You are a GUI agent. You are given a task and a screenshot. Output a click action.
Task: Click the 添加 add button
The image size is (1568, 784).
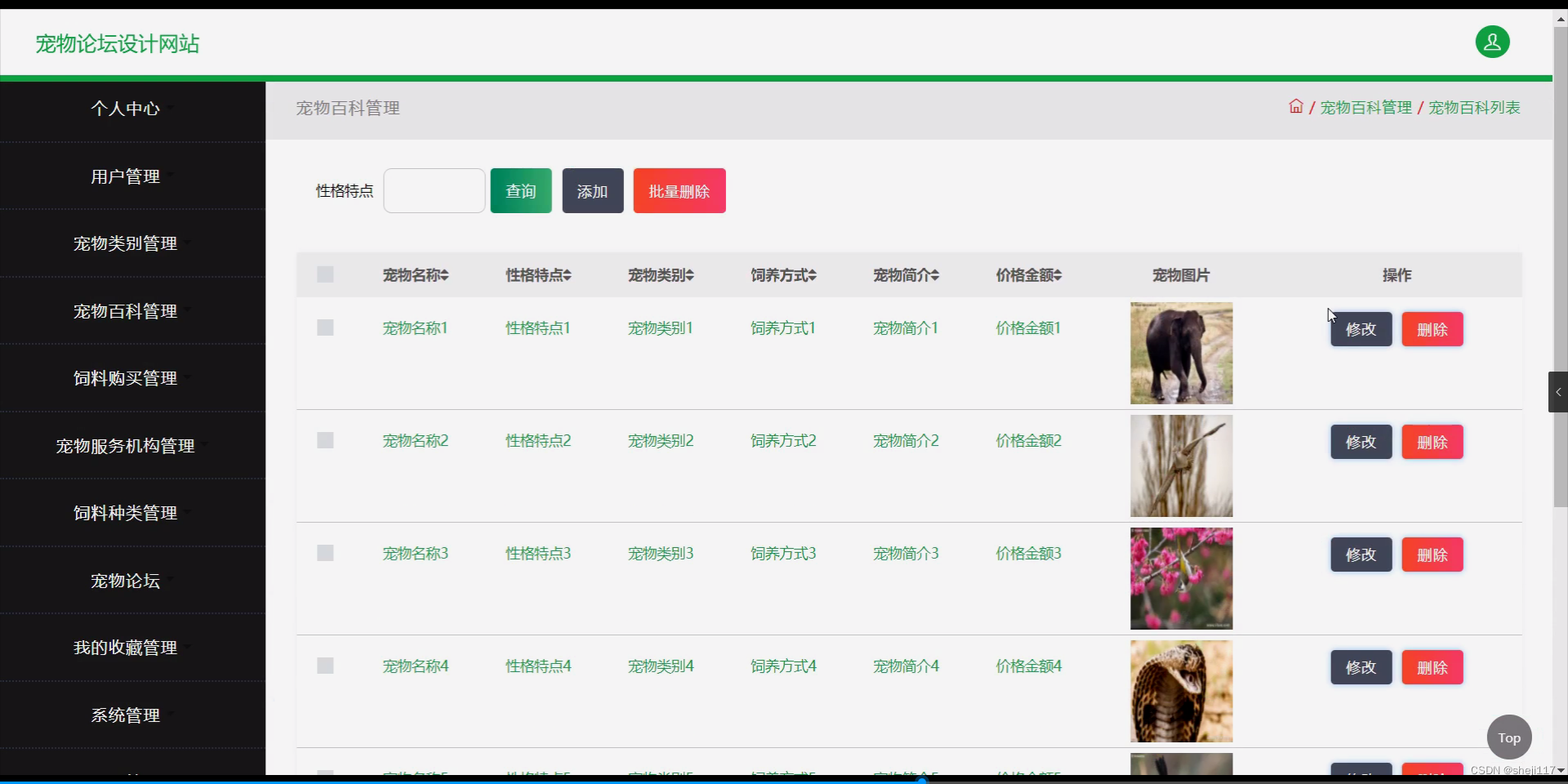pos(593,191)
